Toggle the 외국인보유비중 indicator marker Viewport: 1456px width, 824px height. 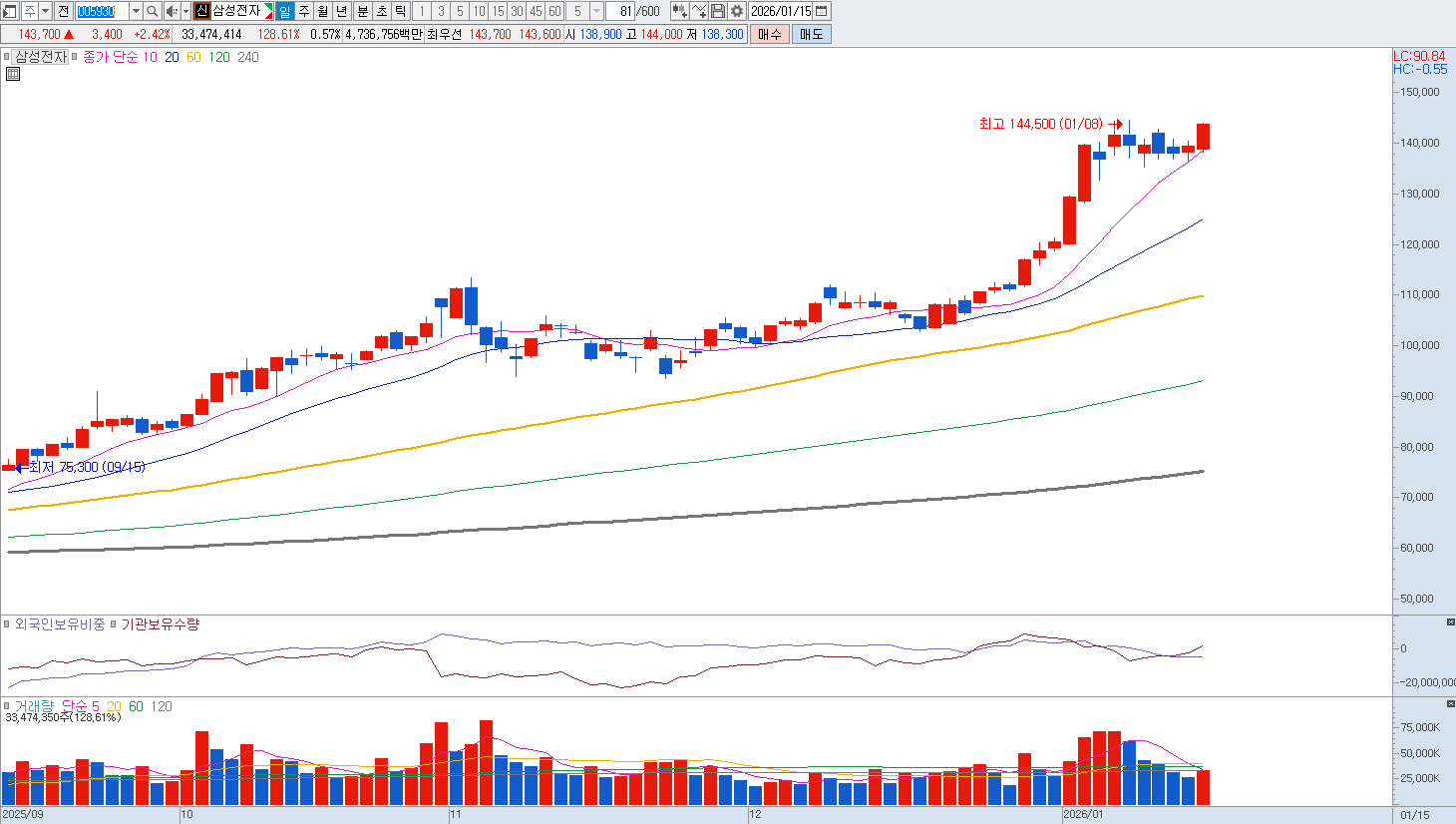tap(7, 624)
